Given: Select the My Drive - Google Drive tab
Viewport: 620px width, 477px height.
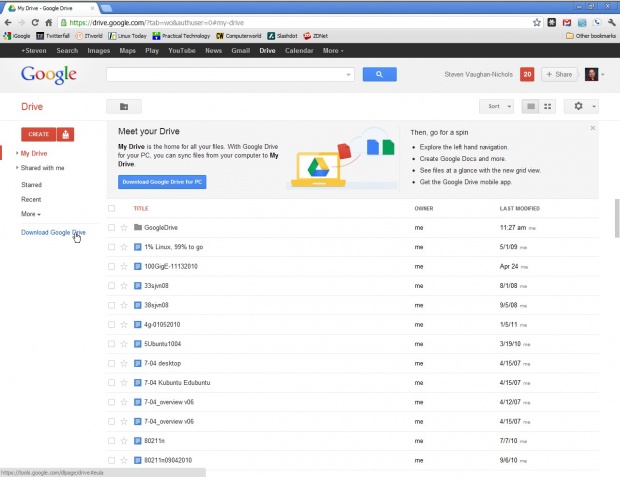Looking at the screenshot, I should 51,8.
